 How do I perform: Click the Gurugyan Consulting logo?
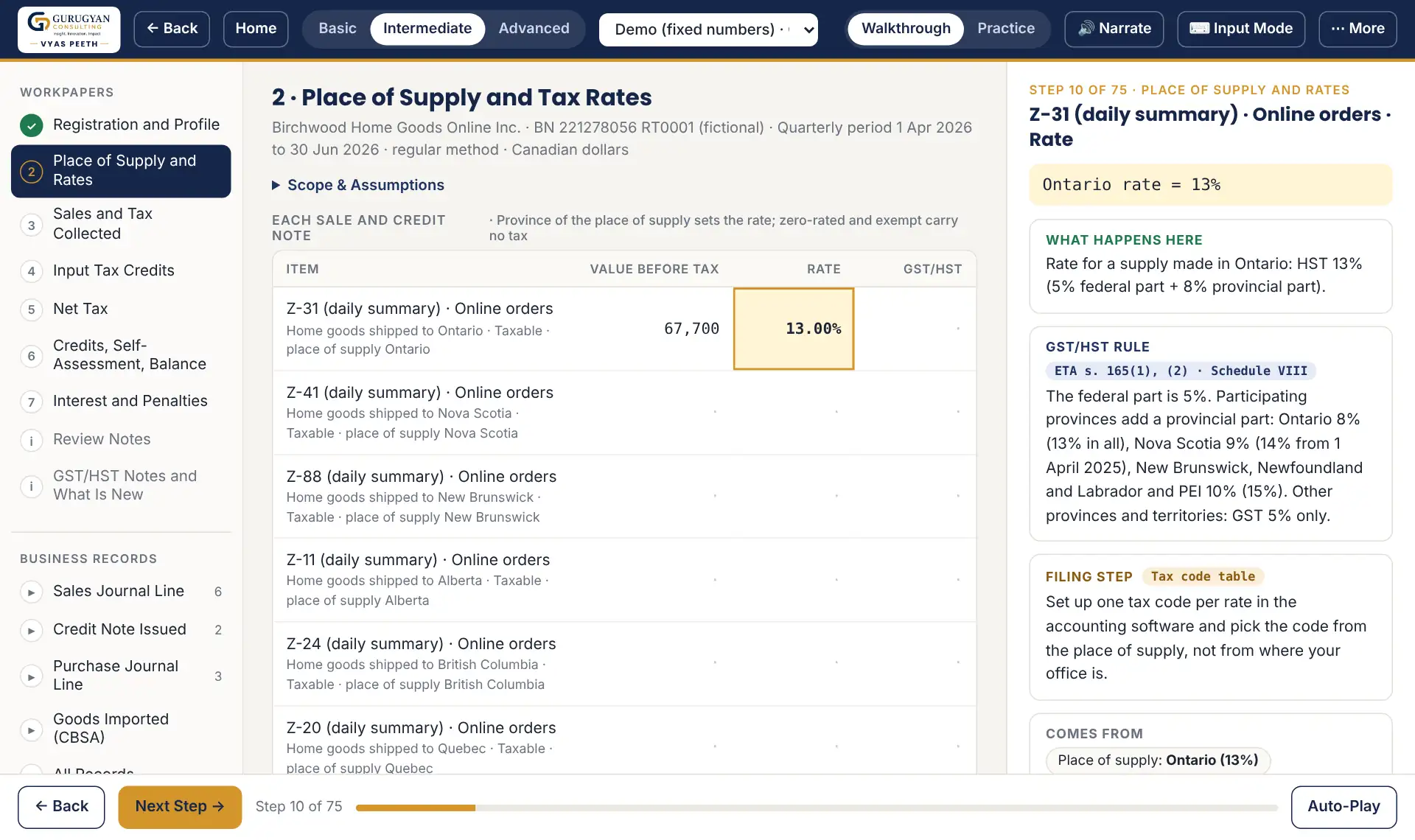(69, 29)
